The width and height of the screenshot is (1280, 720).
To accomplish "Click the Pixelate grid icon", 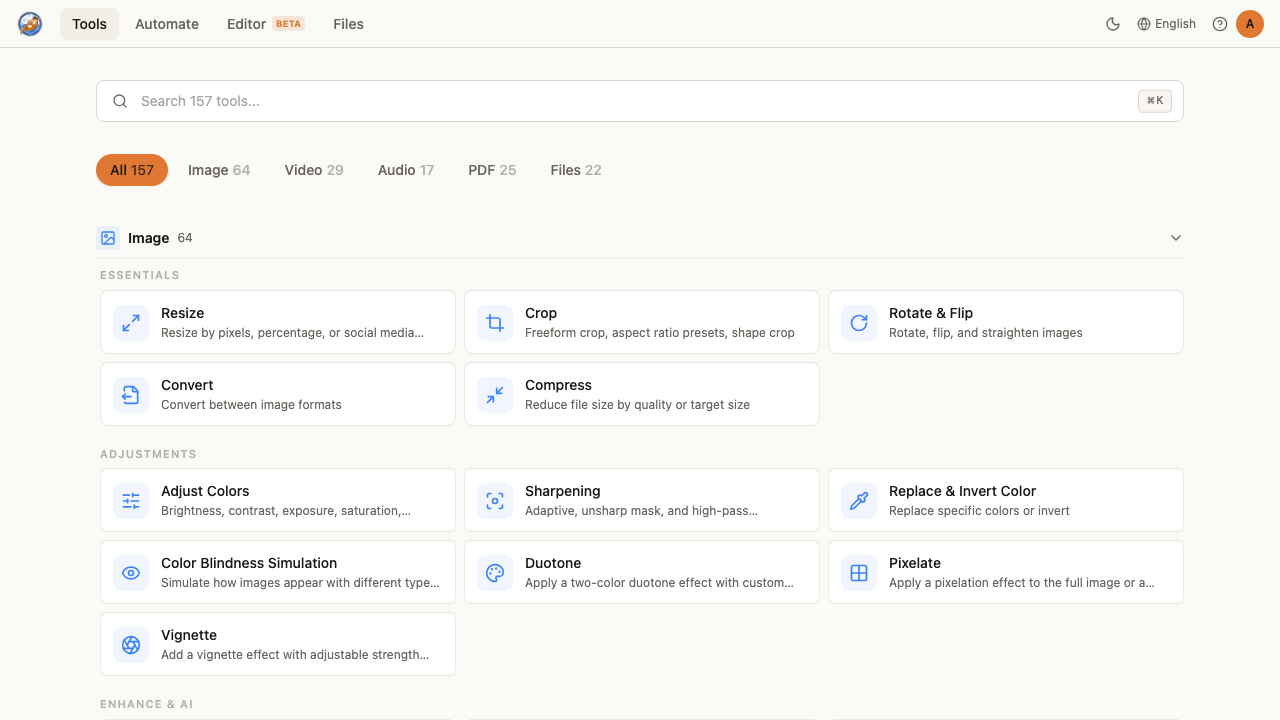I will [x=859, y=573].
